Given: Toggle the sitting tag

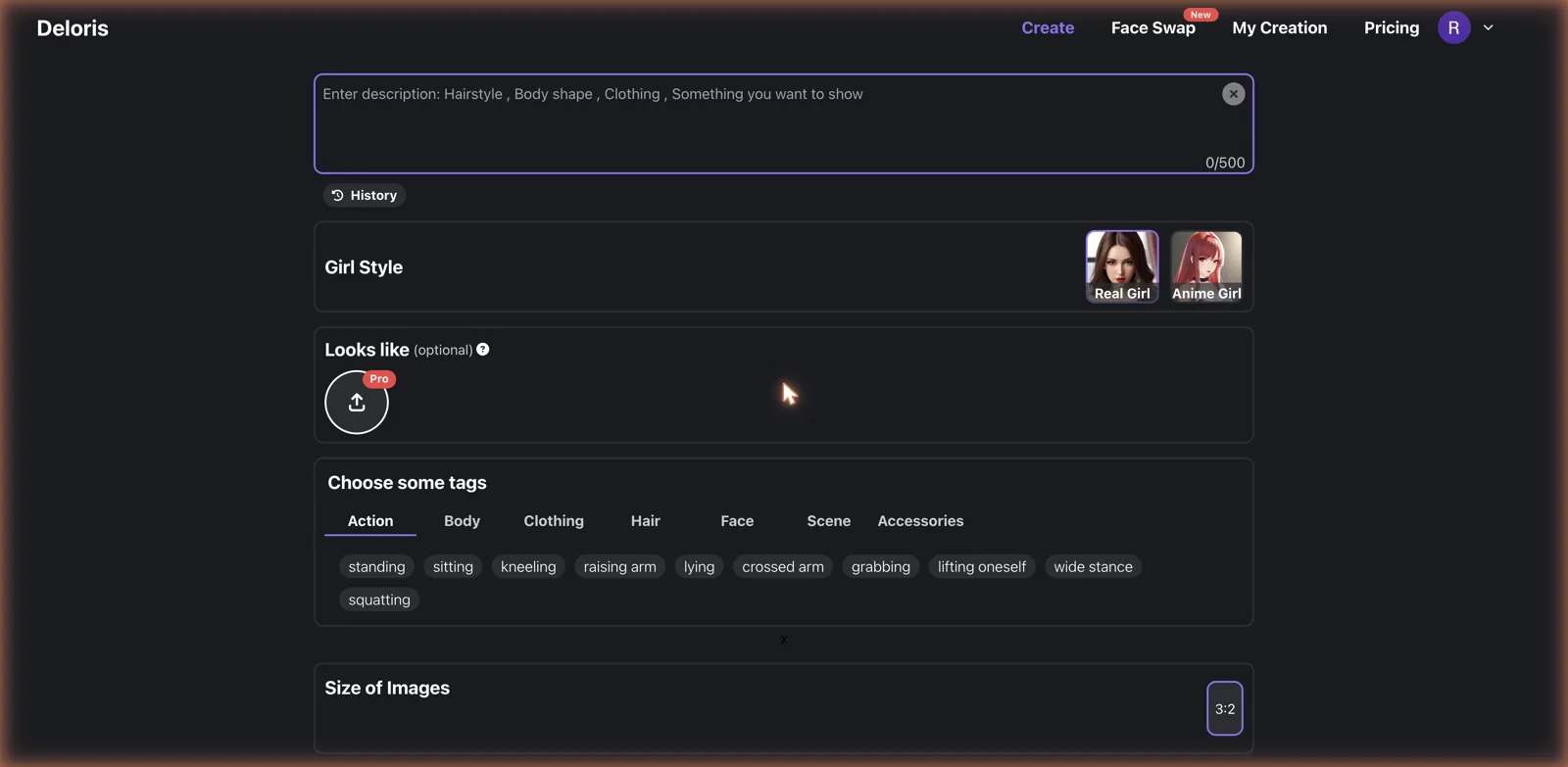Looking at the screenshot, I should pos(453,567).
